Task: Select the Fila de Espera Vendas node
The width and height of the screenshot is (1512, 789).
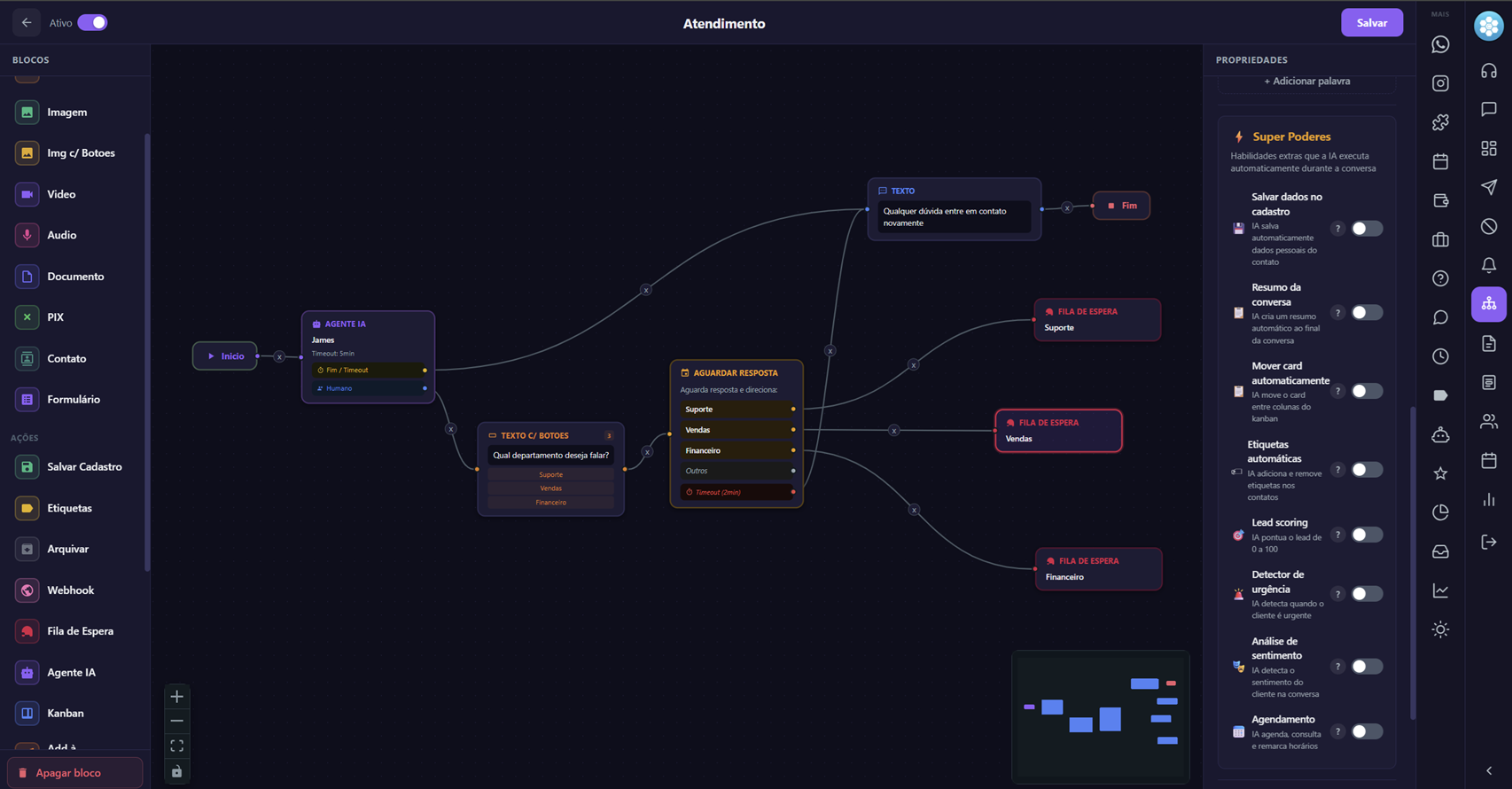Action: tap(1058, 431)
